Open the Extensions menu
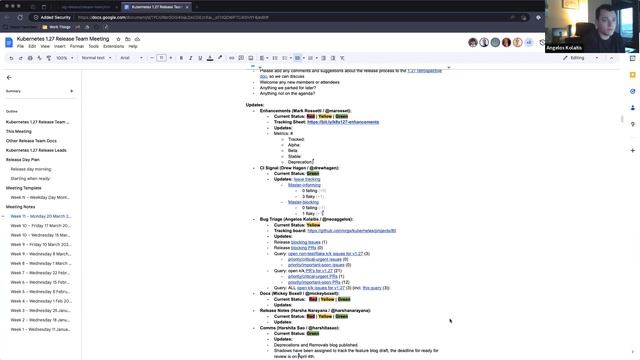Image resolution: width=640 pixels, height=360 pixels. pyautogui.click(x=113, y=47)
